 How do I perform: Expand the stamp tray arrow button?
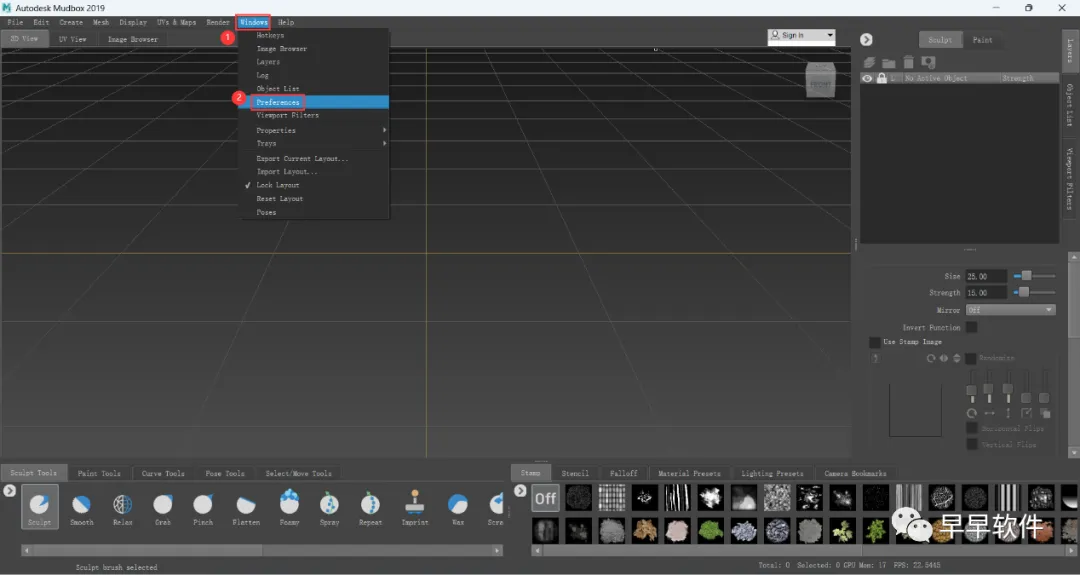coord(521,490)
